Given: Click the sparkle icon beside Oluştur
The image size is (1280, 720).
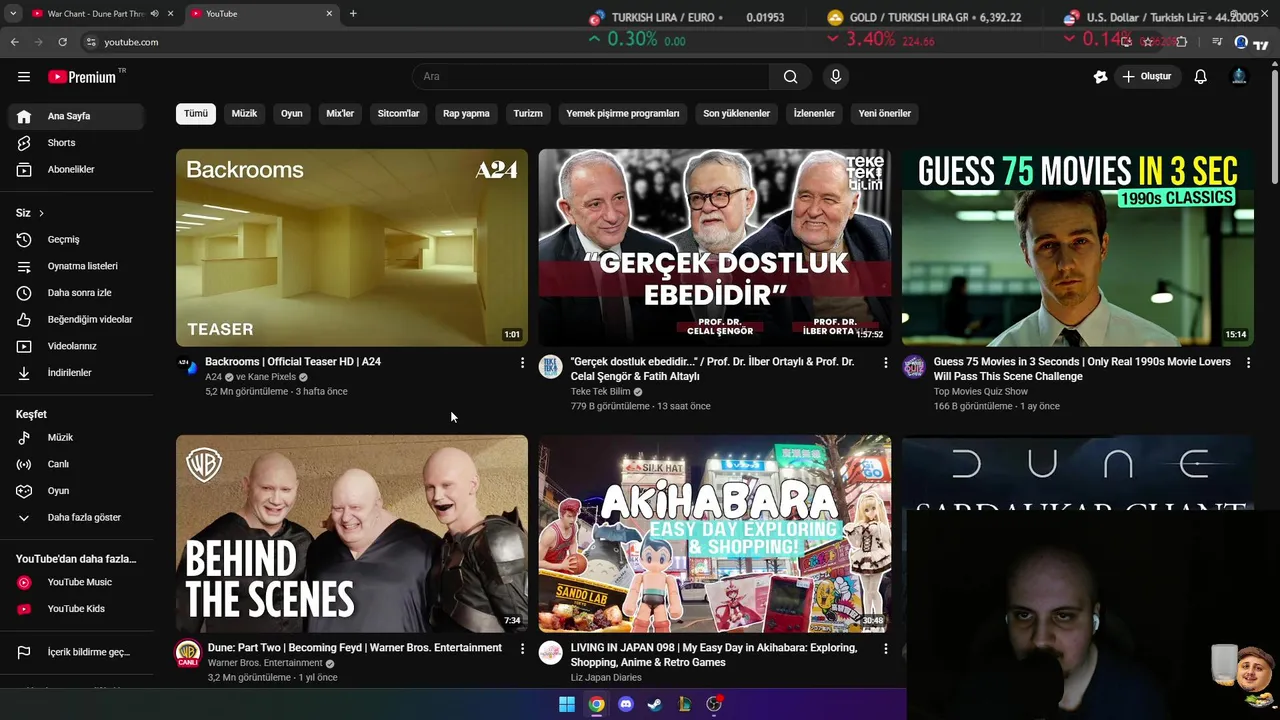Looking at the screenshot, I should click(x=1101, y=77).
